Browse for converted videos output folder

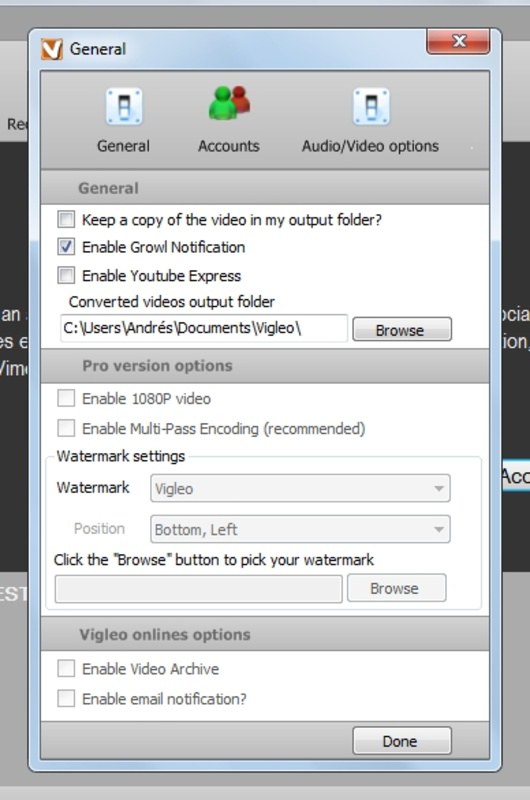click(x=402, y=329)
